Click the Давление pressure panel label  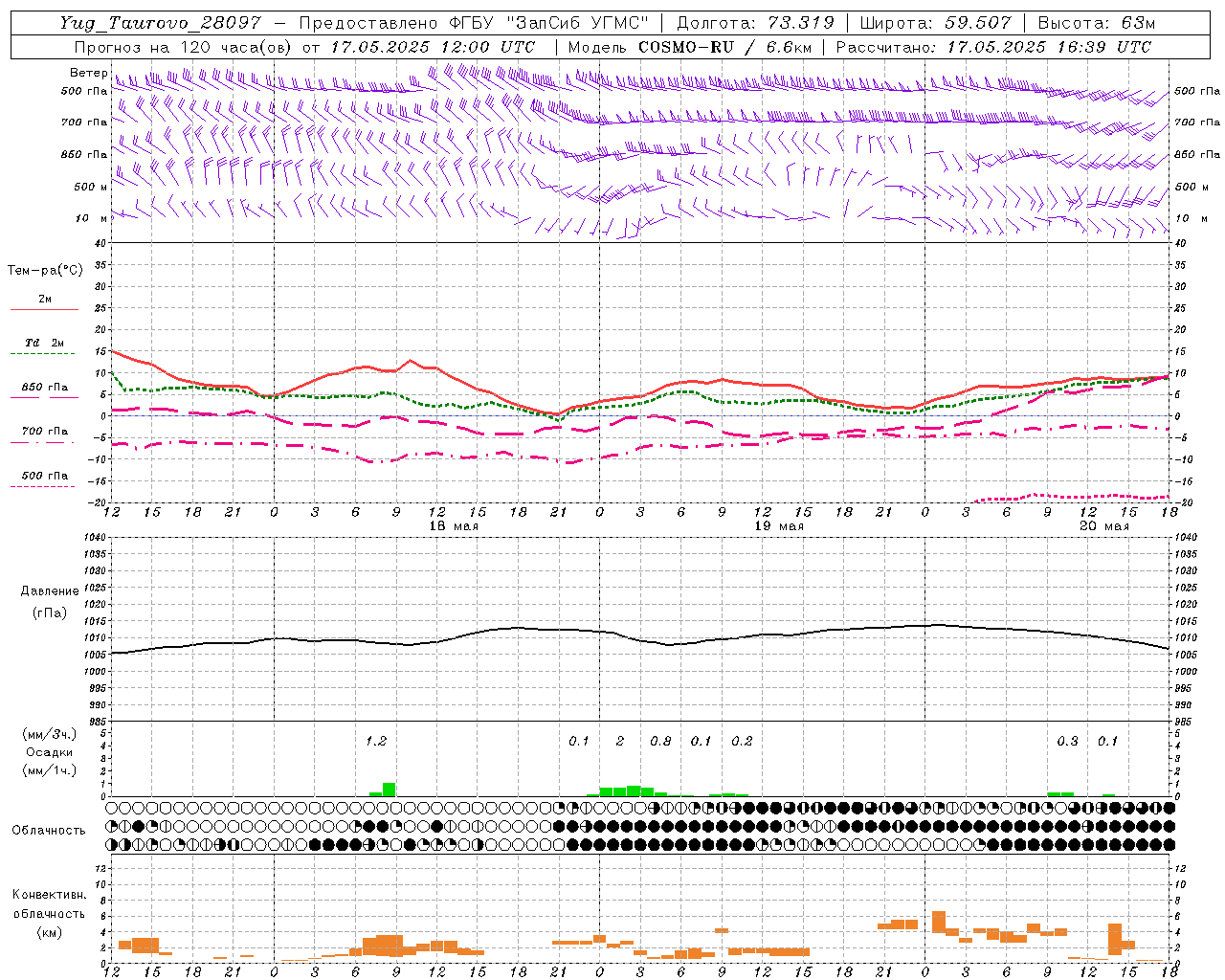tap(50, 591)
